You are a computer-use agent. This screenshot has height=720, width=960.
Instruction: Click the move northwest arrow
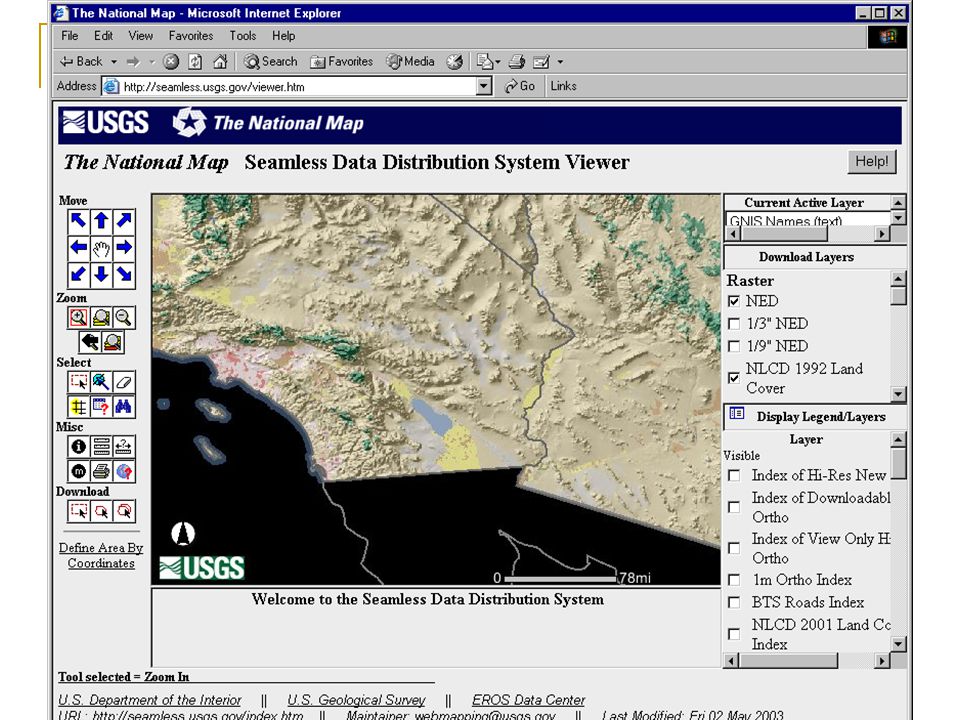coord(78,220)
